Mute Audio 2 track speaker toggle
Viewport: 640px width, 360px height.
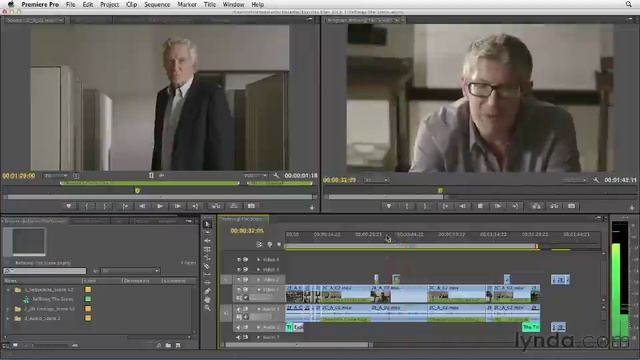pyautogui.click(x=239, y=327)
